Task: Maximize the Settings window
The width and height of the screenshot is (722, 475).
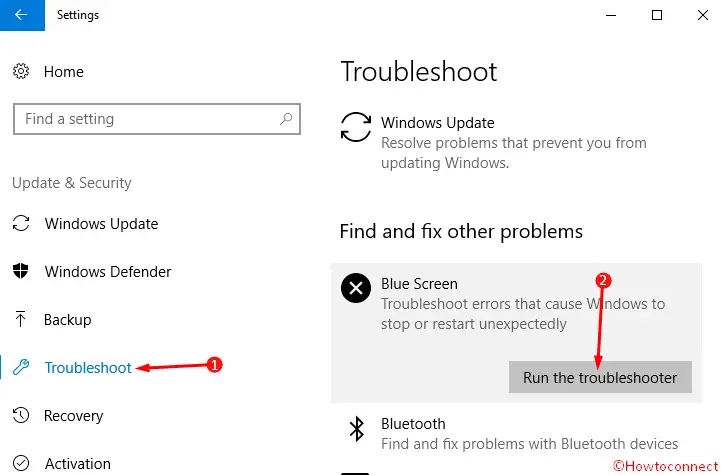Action: pyautogui.click(x=657, y=15)
